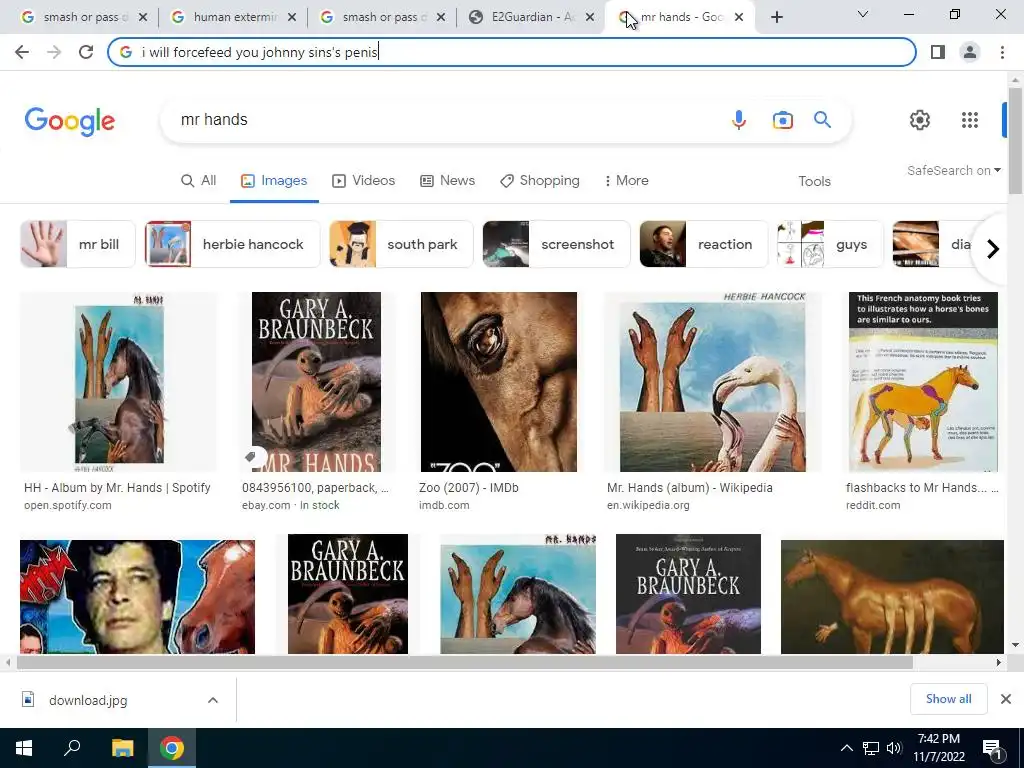1024x768 pixels.
Task: Open File Explorer from the taskbar
Action: tap(122, 748)
